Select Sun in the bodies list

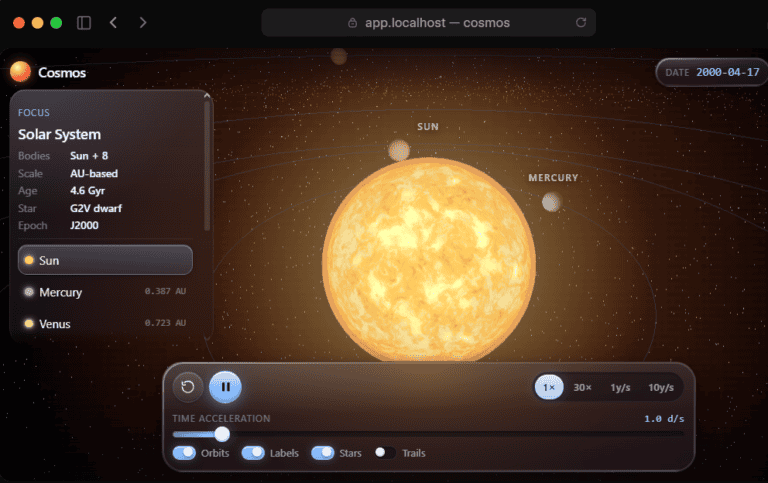tap(105, 260)
